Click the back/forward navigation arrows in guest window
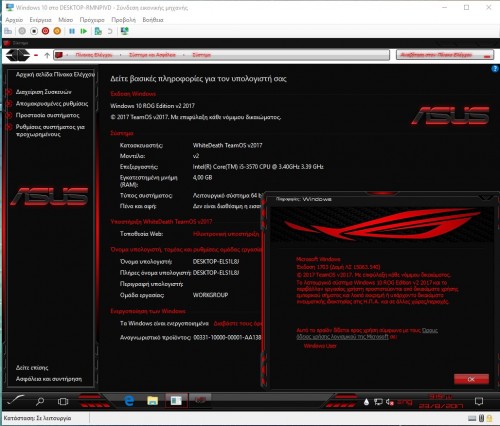Screen dimensions: 500x426 coord(18,55)
